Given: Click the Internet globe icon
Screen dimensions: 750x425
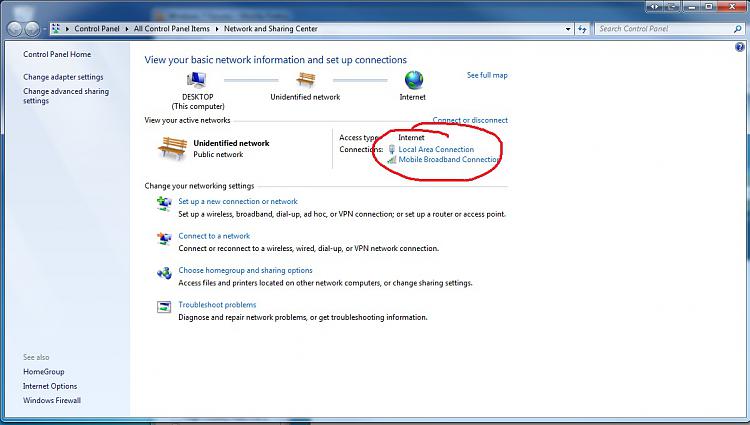Looking at the screenshot, I should (414, 80).
